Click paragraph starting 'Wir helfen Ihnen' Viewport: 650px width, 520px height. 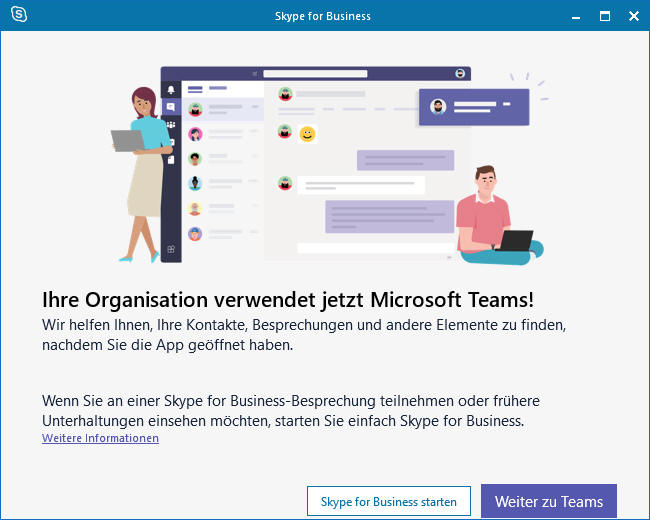click(304, 335)
